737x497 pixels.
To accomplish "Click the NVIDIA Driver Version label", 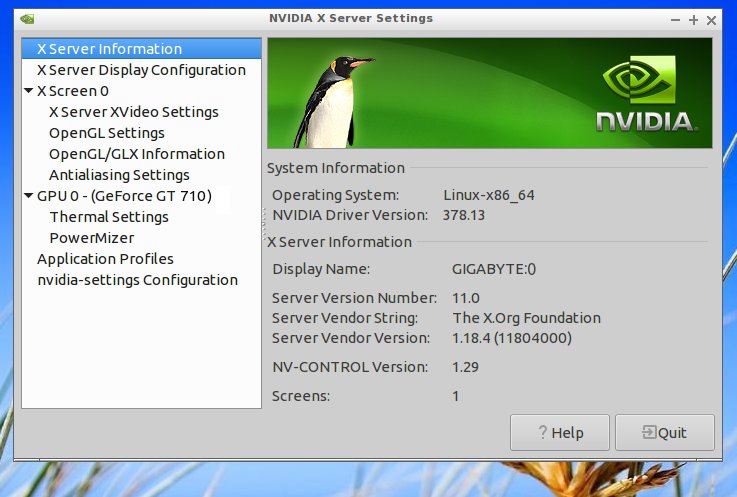I will 350,215.
